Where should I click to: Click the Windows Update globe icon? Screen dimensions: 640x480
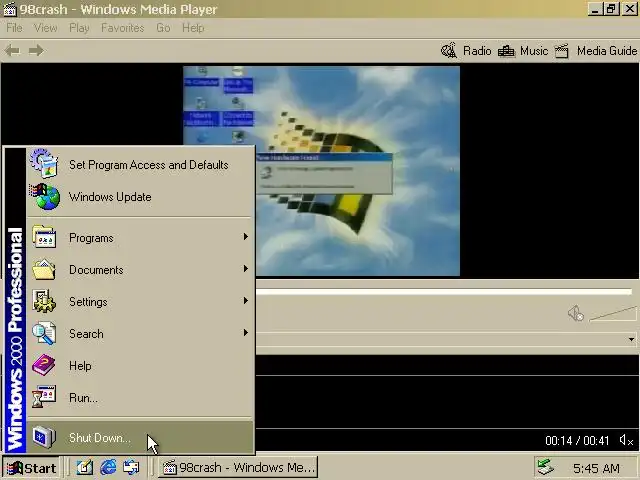click(45, 196)
